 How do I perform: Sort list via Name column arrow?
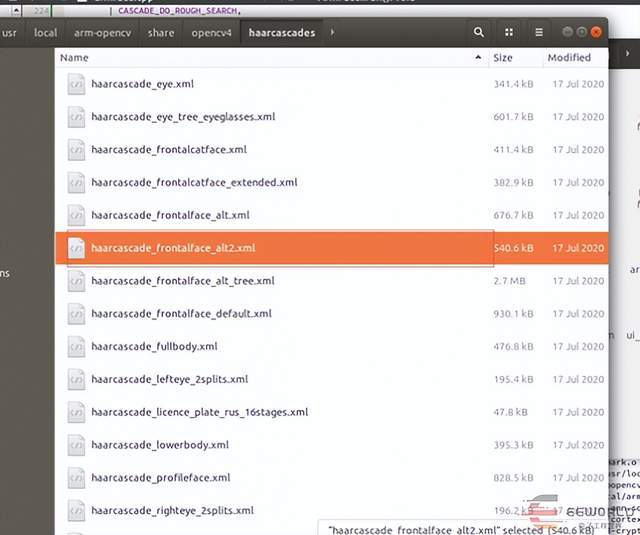(476, 58)
